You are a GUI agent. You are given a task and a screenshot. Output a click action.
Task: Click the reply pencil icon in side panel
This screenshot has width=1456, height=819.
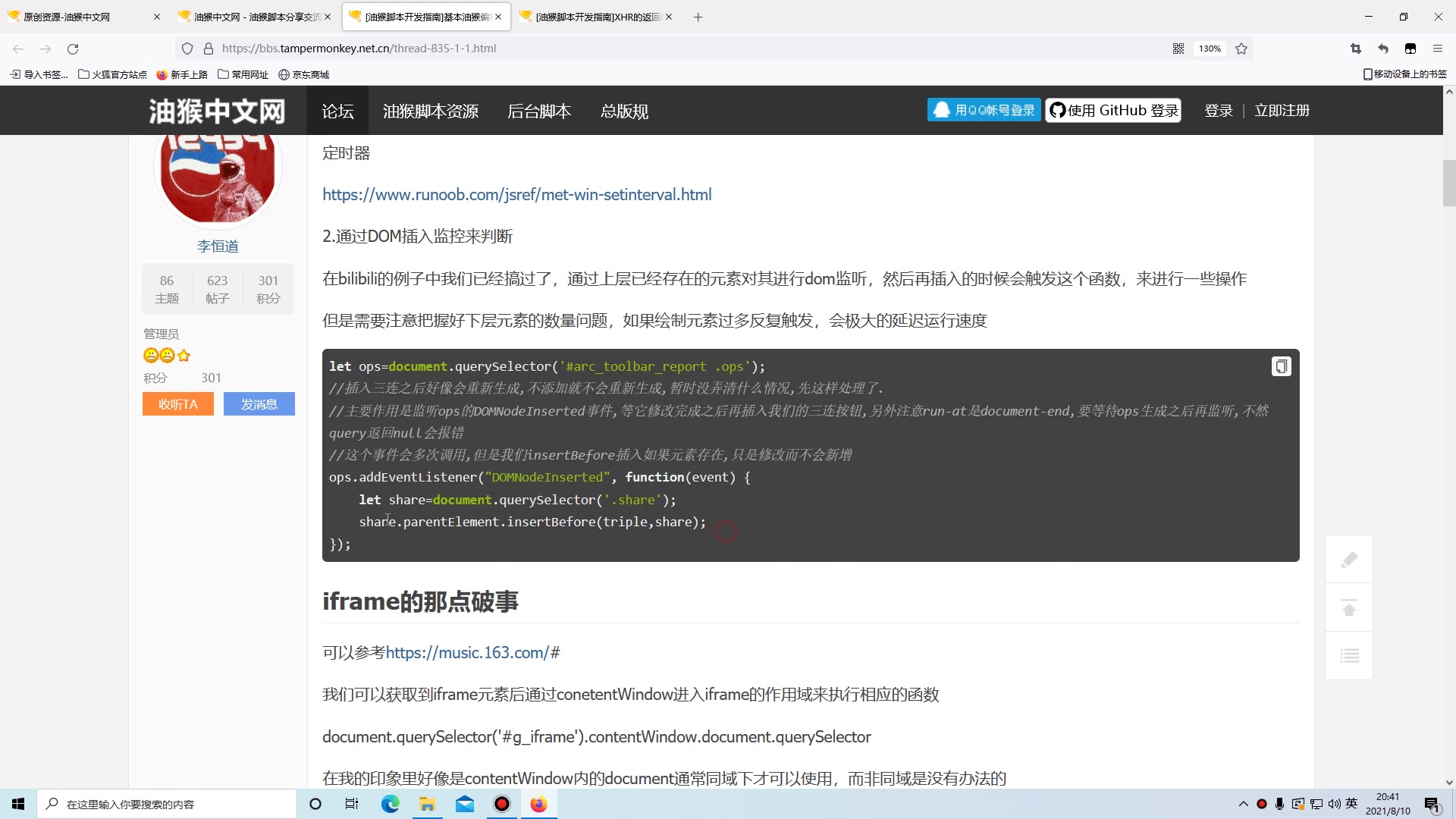1349,560
